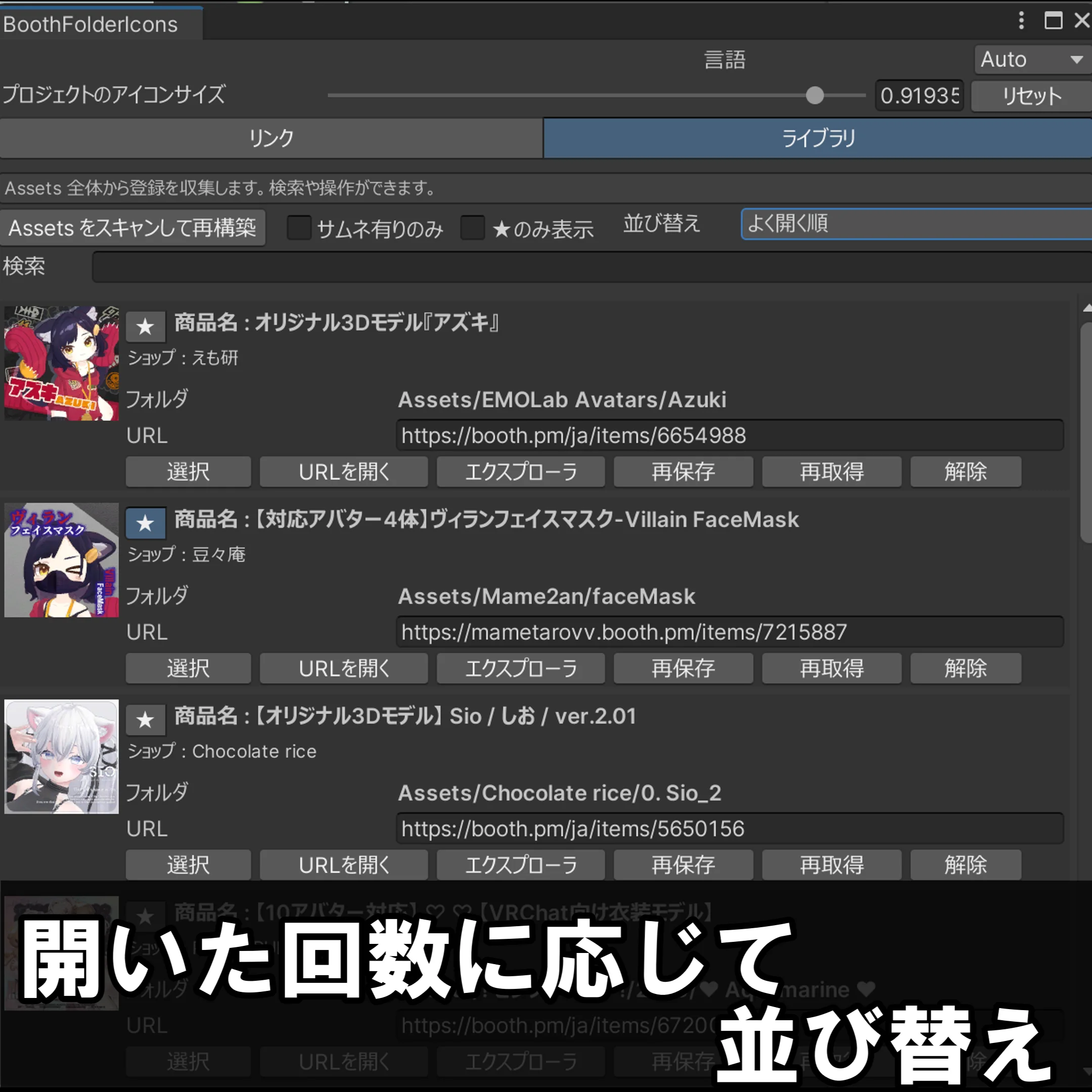
Task: Toggle the star filter display option
Action: tap(473, 229)
